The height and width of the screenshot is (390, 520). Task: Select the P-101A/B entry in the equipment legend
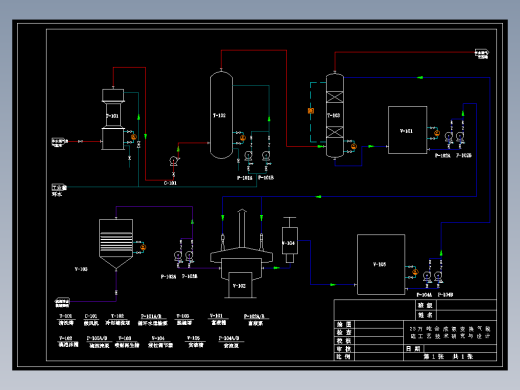click(x=152, y=320)
